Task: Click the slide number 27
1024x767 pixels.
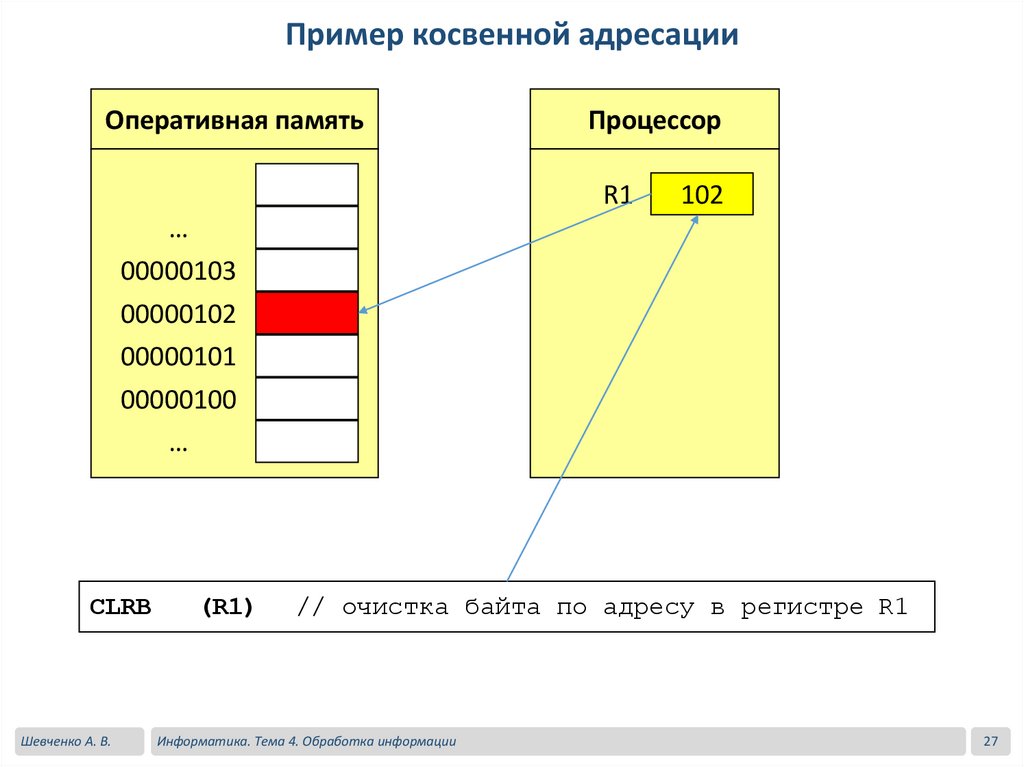Action: coord(991,742)
